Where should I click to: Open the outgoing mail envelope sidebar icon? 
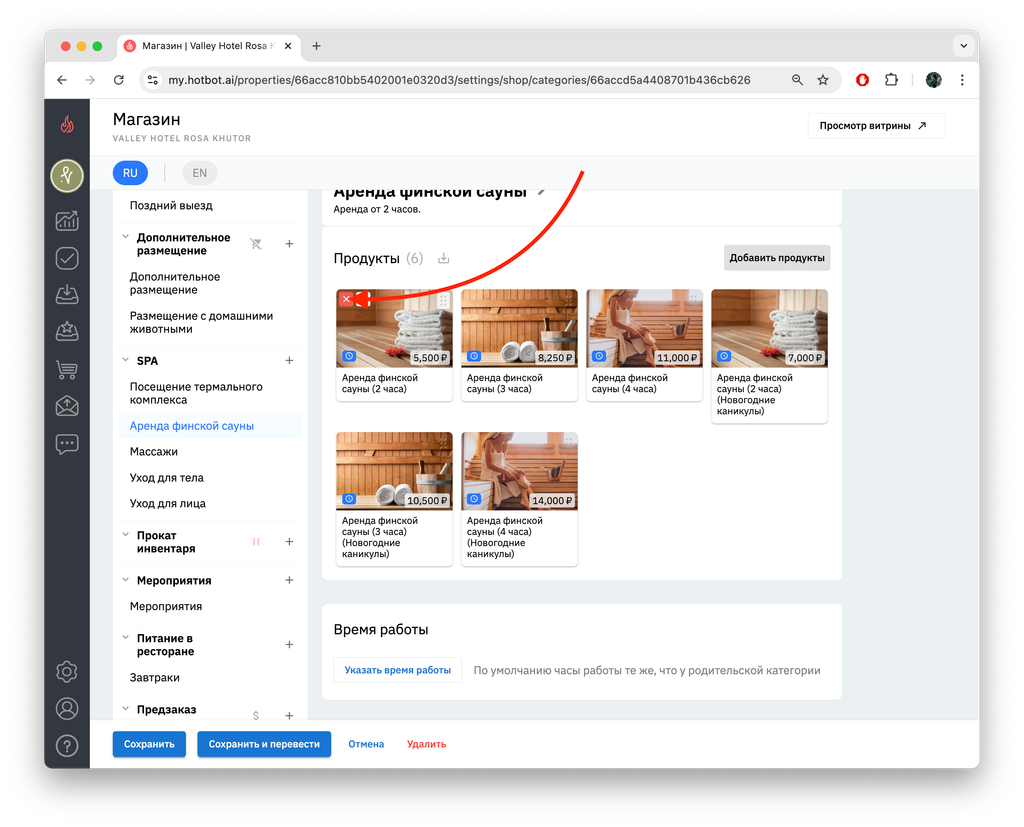click(67, 406)
